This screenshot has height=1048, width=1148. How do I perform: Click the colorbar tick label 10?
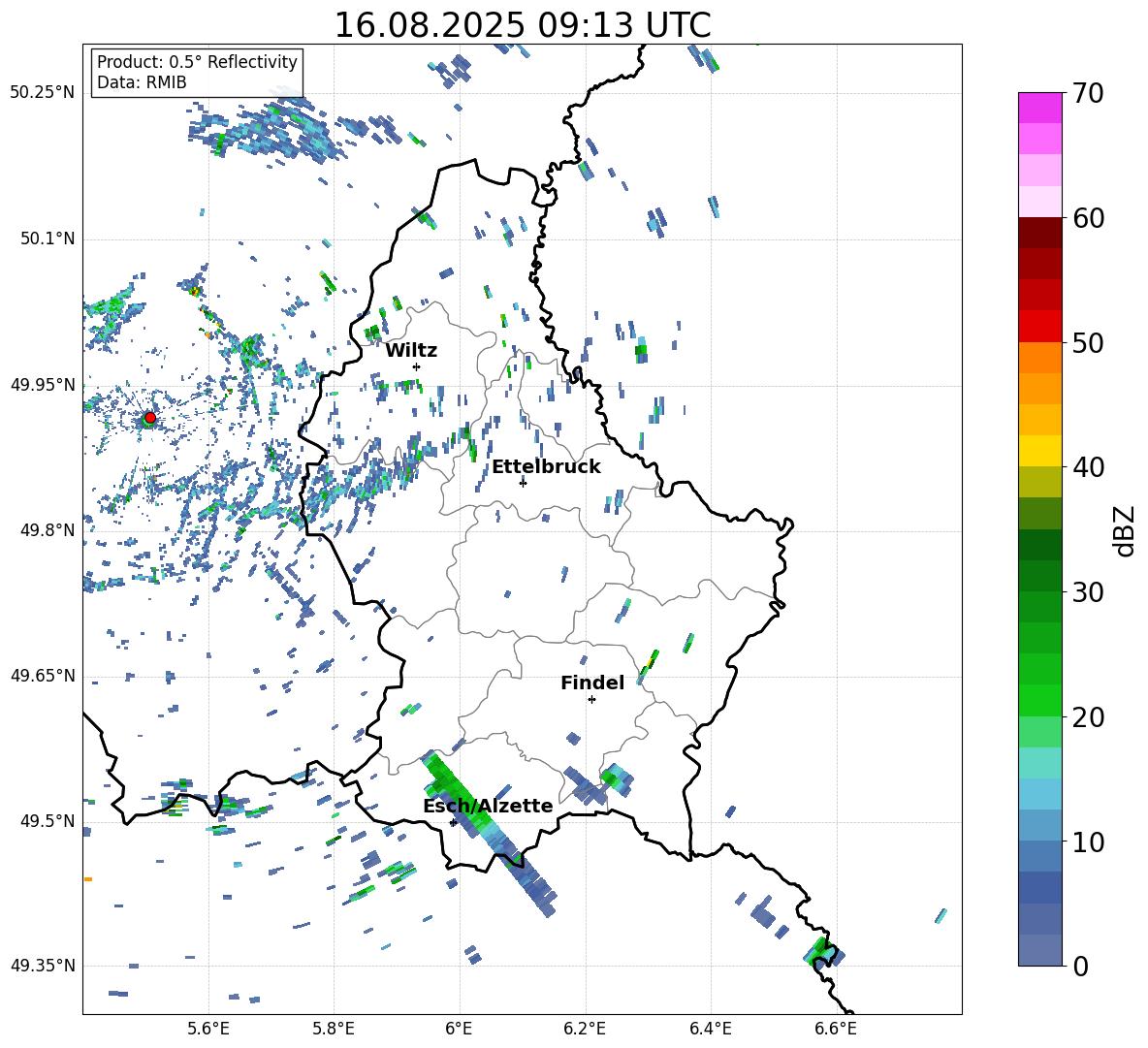(1089, 842)
